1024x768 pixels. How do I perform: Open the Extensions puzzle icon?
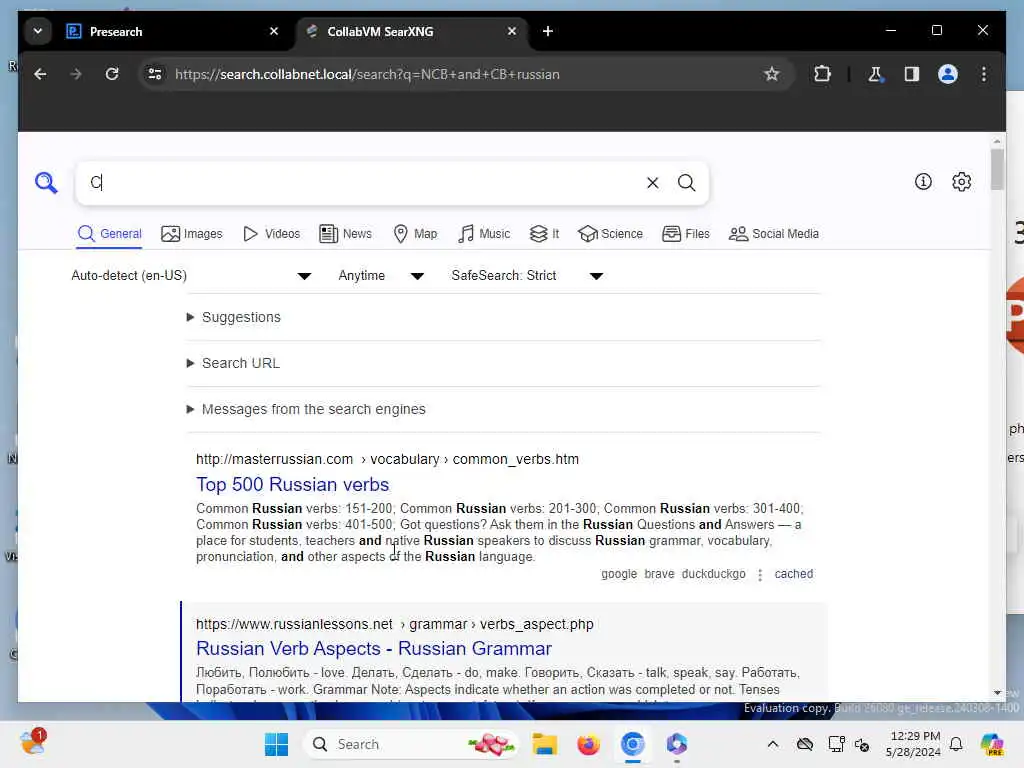(x=822, y=74)
